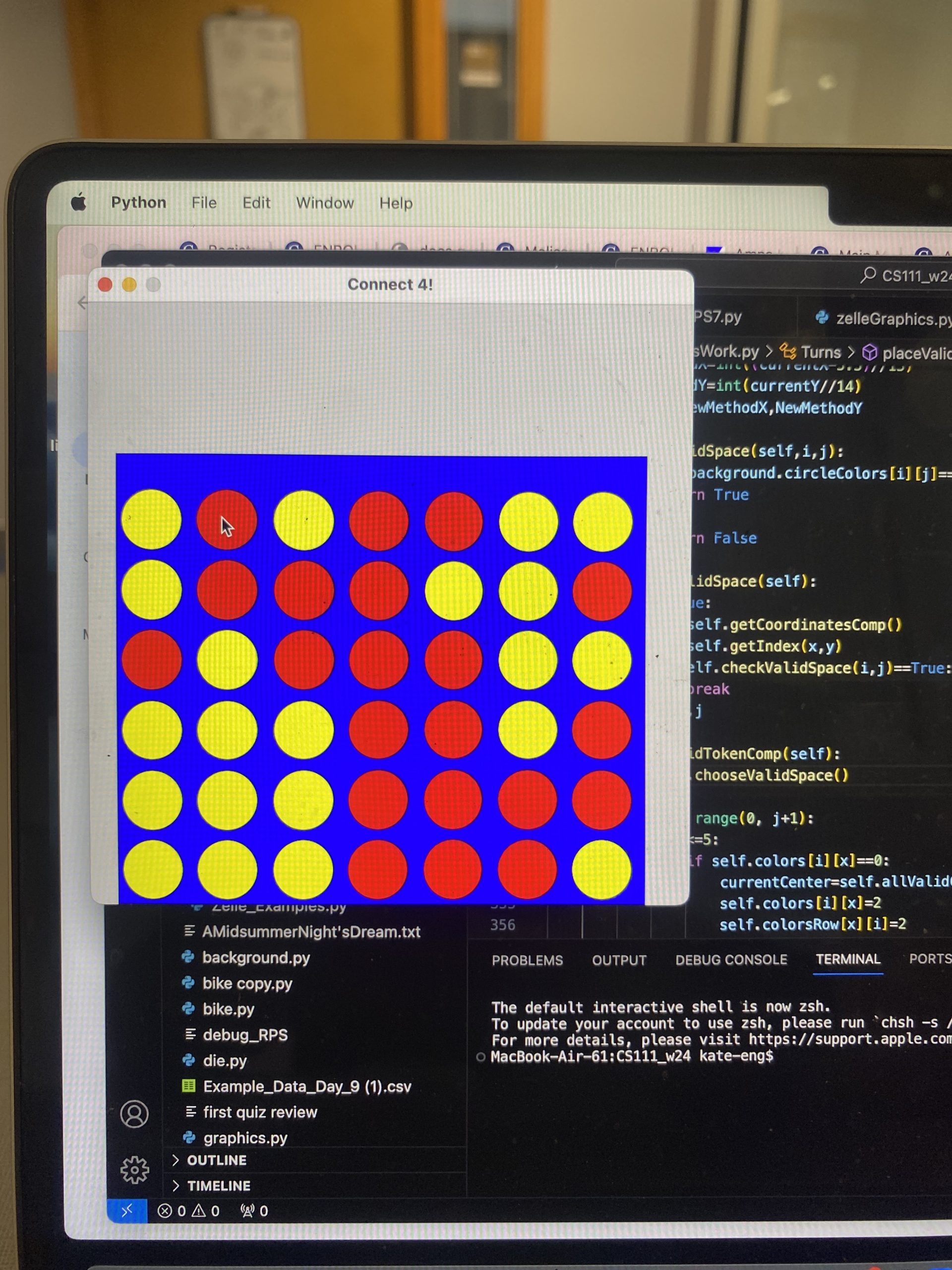
Task: Open debug_RPS file
Action: [245, 1035]
